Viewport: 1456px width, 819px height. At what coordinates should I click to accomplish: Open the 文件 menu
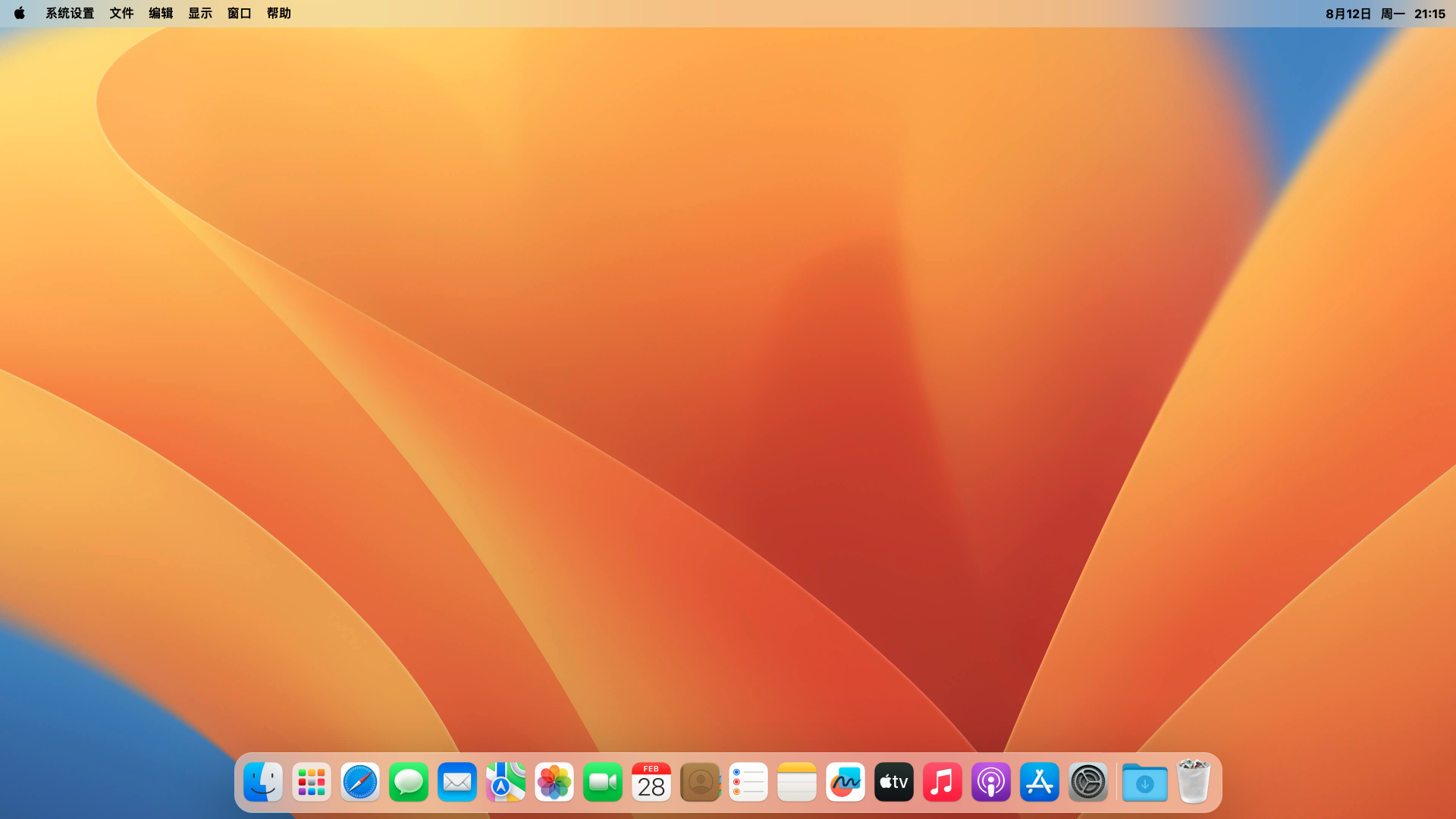[x=121, y=14]
